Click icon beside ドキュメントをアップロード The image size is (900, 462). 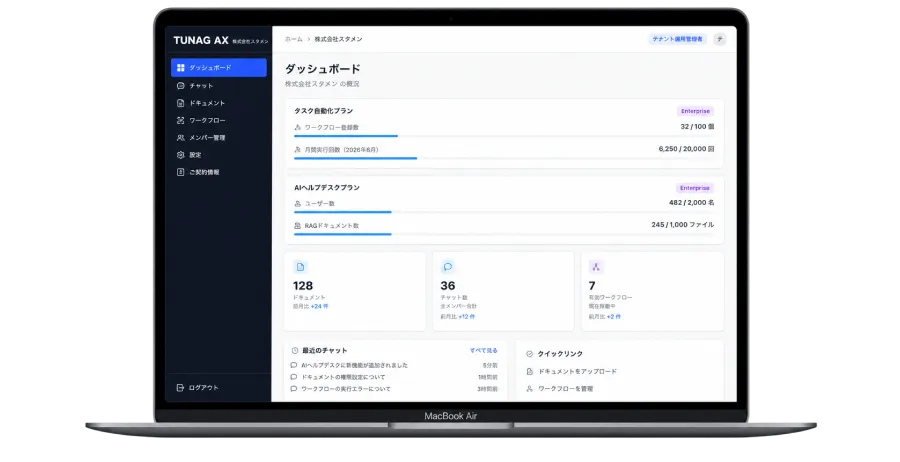pyautogui.click(x=529, y=372)
